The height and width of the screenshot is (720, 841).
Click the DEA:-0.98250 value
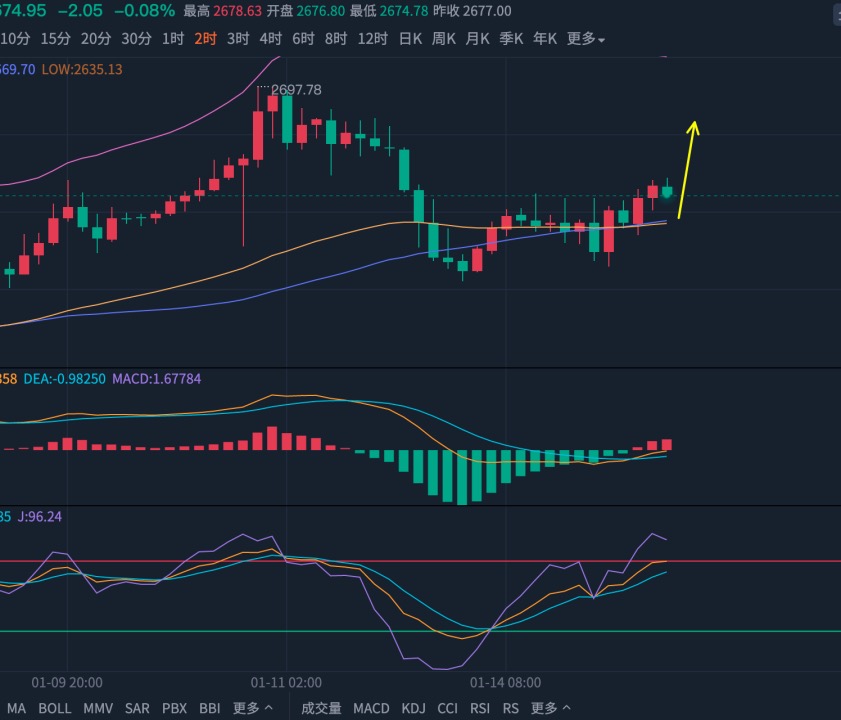click(65, 379)
